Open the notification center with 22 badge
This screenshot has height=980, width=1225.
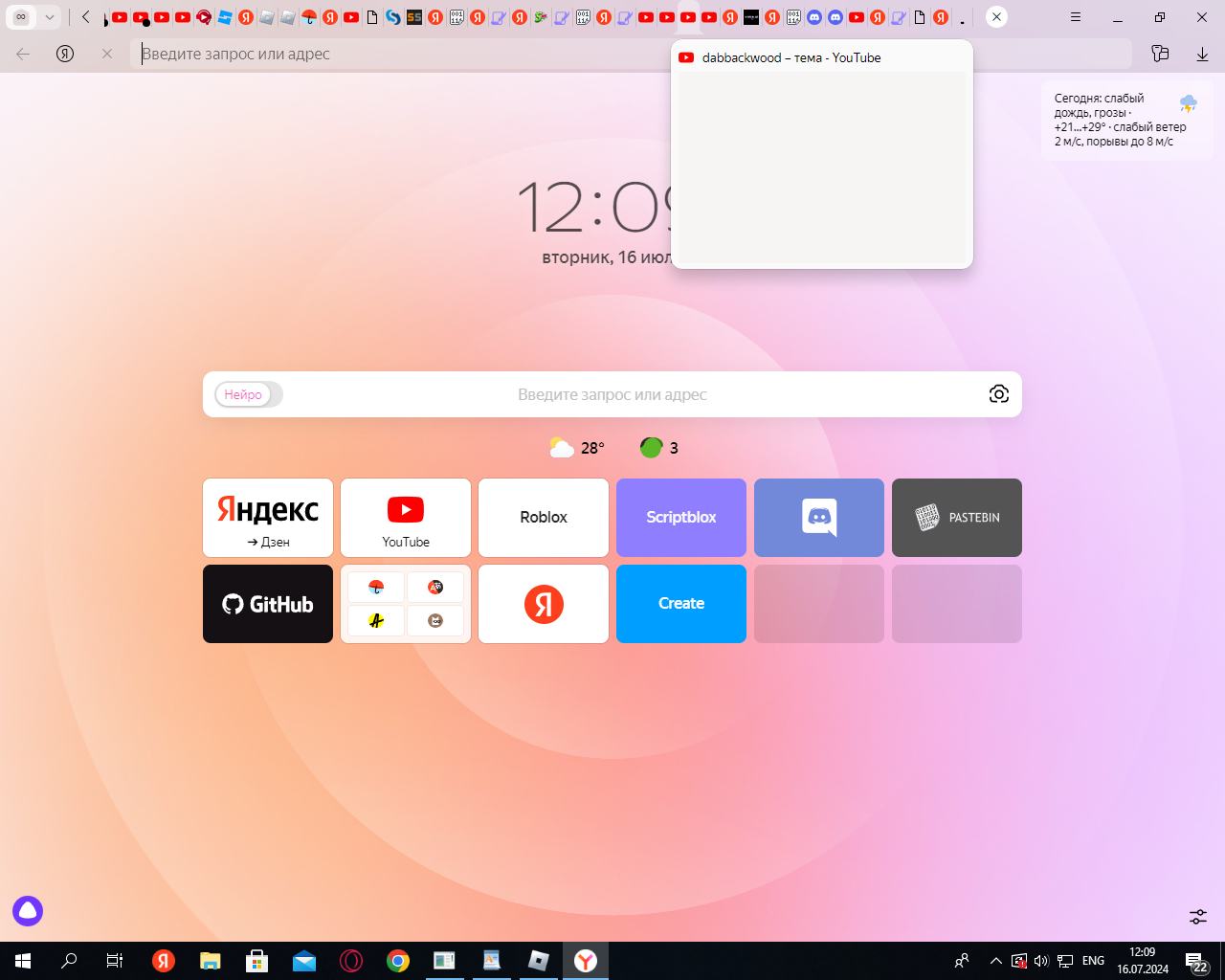tap(1196, 961)
